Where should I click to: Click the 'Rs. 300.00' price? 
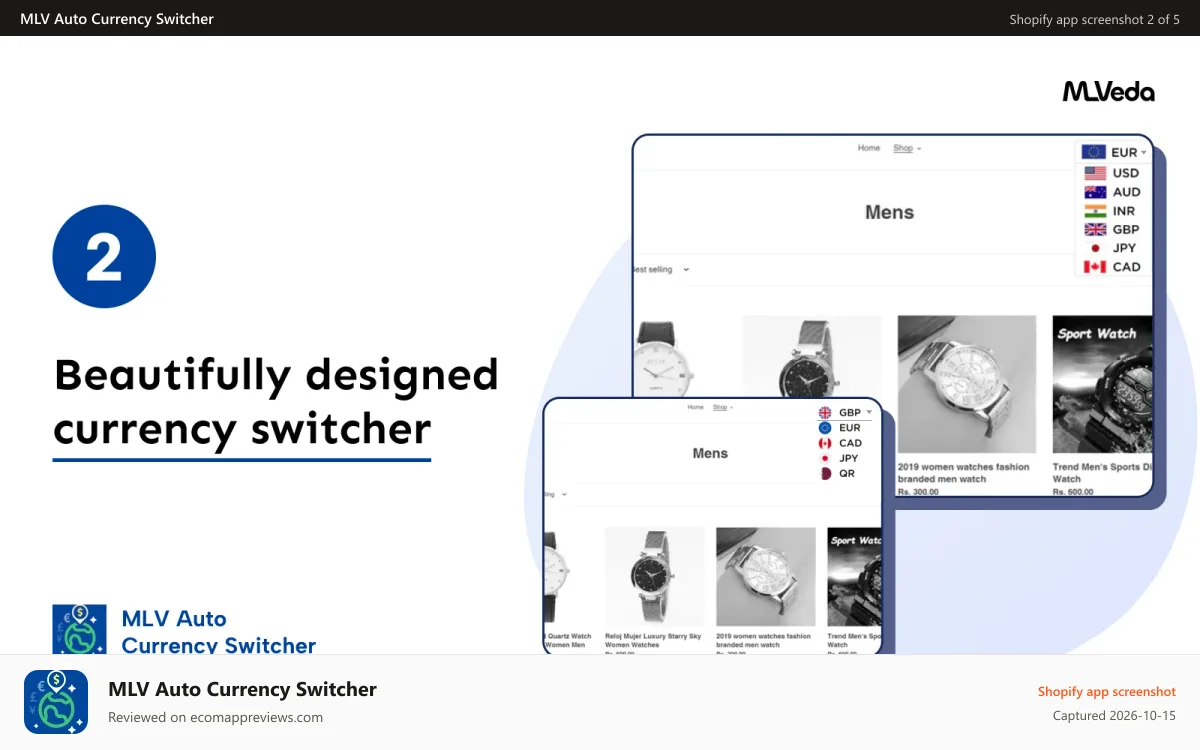coord(918,492)
